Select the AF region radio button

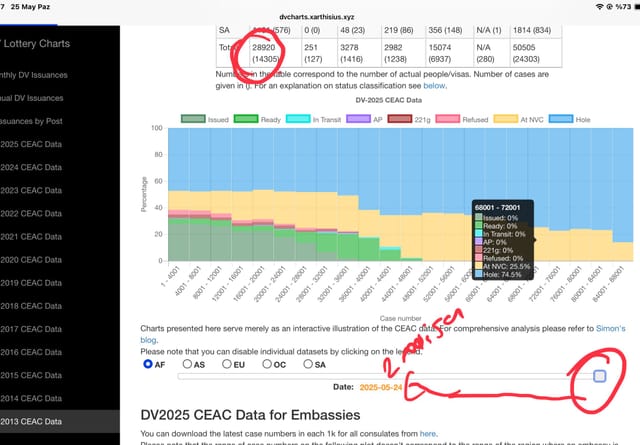point(148,363)
